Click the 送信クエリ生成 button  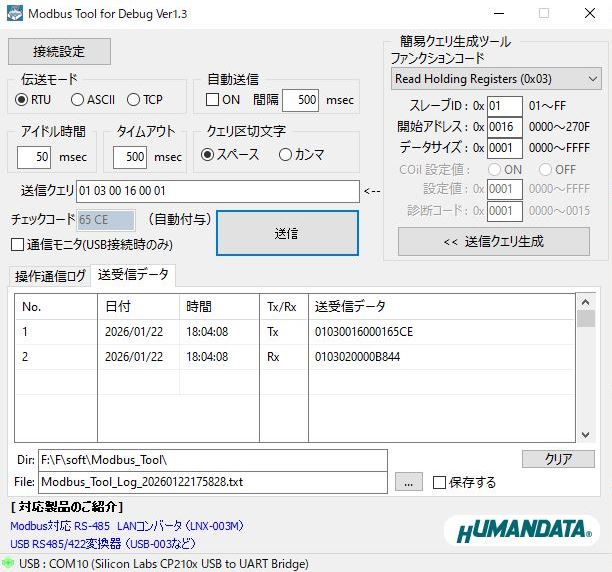[x=494, y=241]
